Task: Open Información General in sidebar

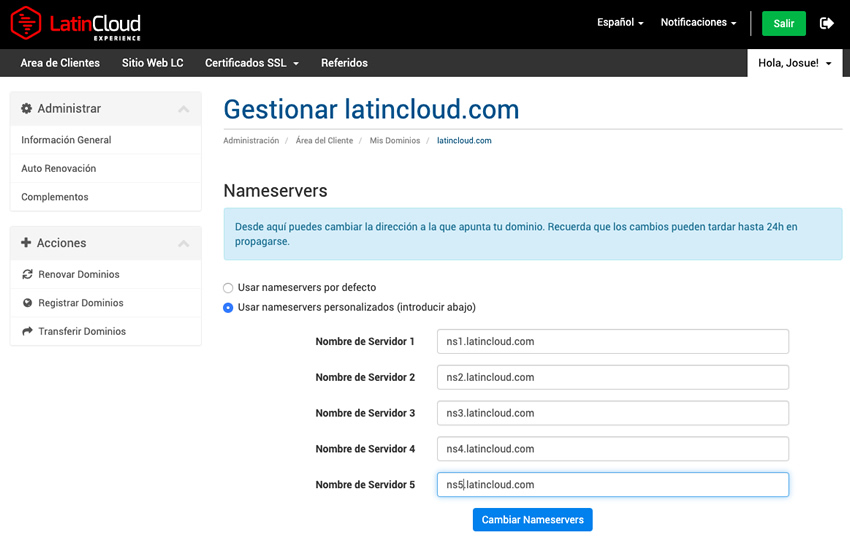Action: pos(106,140)
